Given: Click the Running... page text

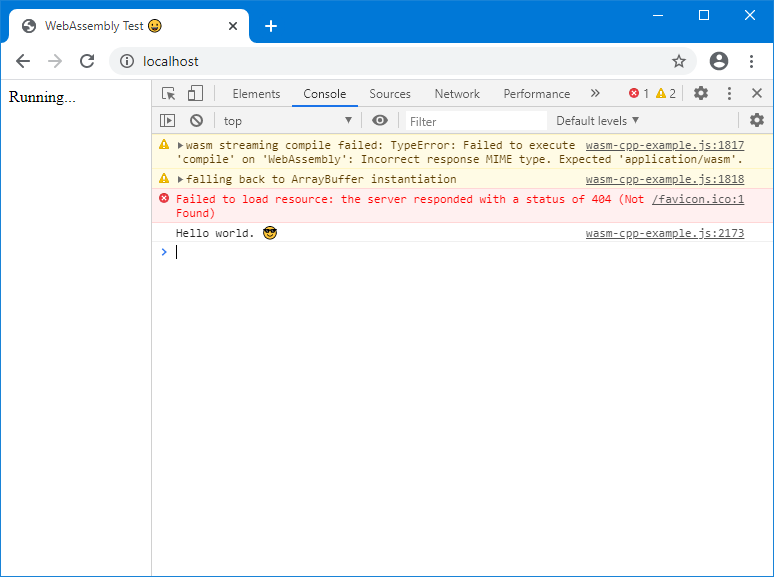Looking at the screenshot, I should pyautogui.click(x=42, y=97).
